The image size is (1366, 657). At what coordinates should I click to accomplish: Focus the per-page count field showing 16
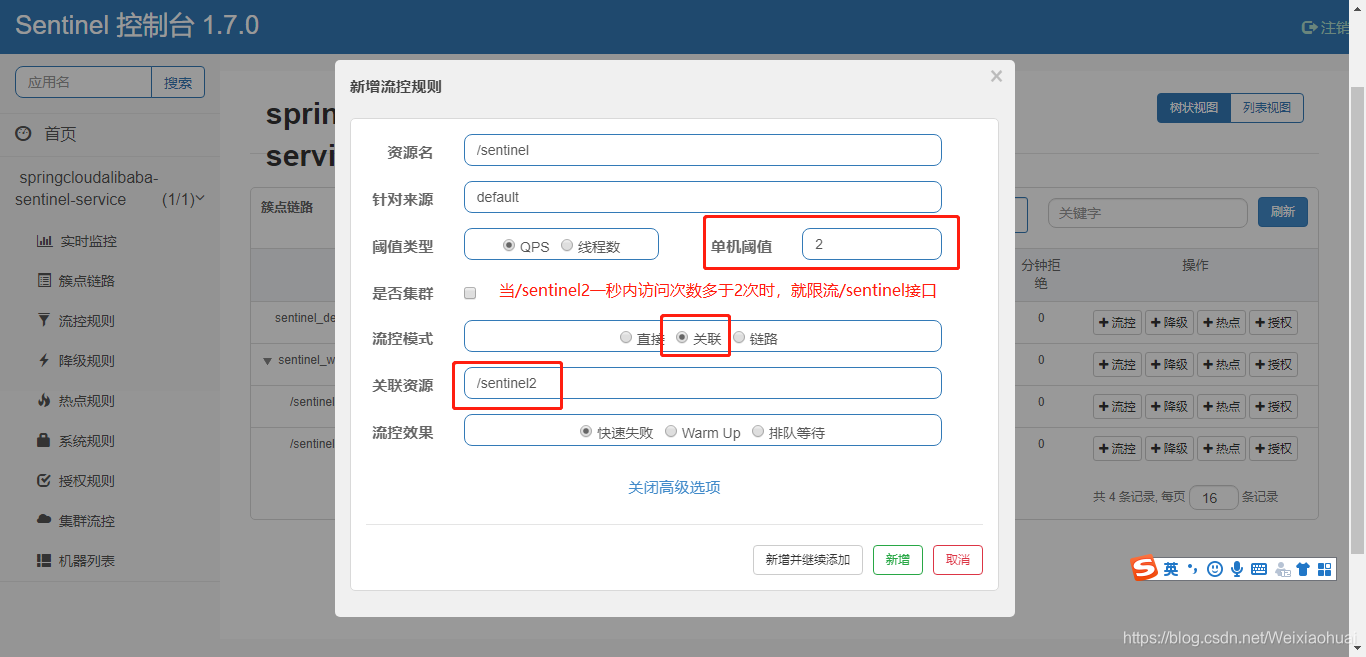point(1213,497)
